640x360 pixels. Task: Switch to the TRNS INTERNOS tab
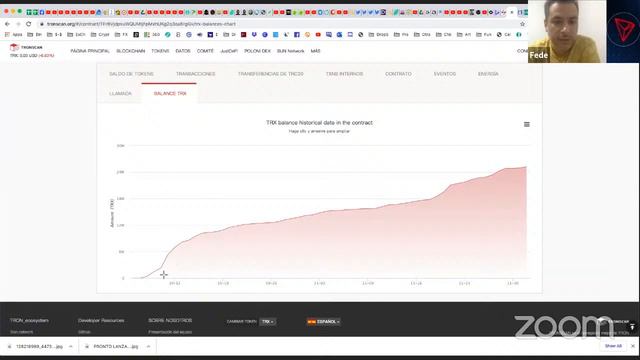[344, 74]
